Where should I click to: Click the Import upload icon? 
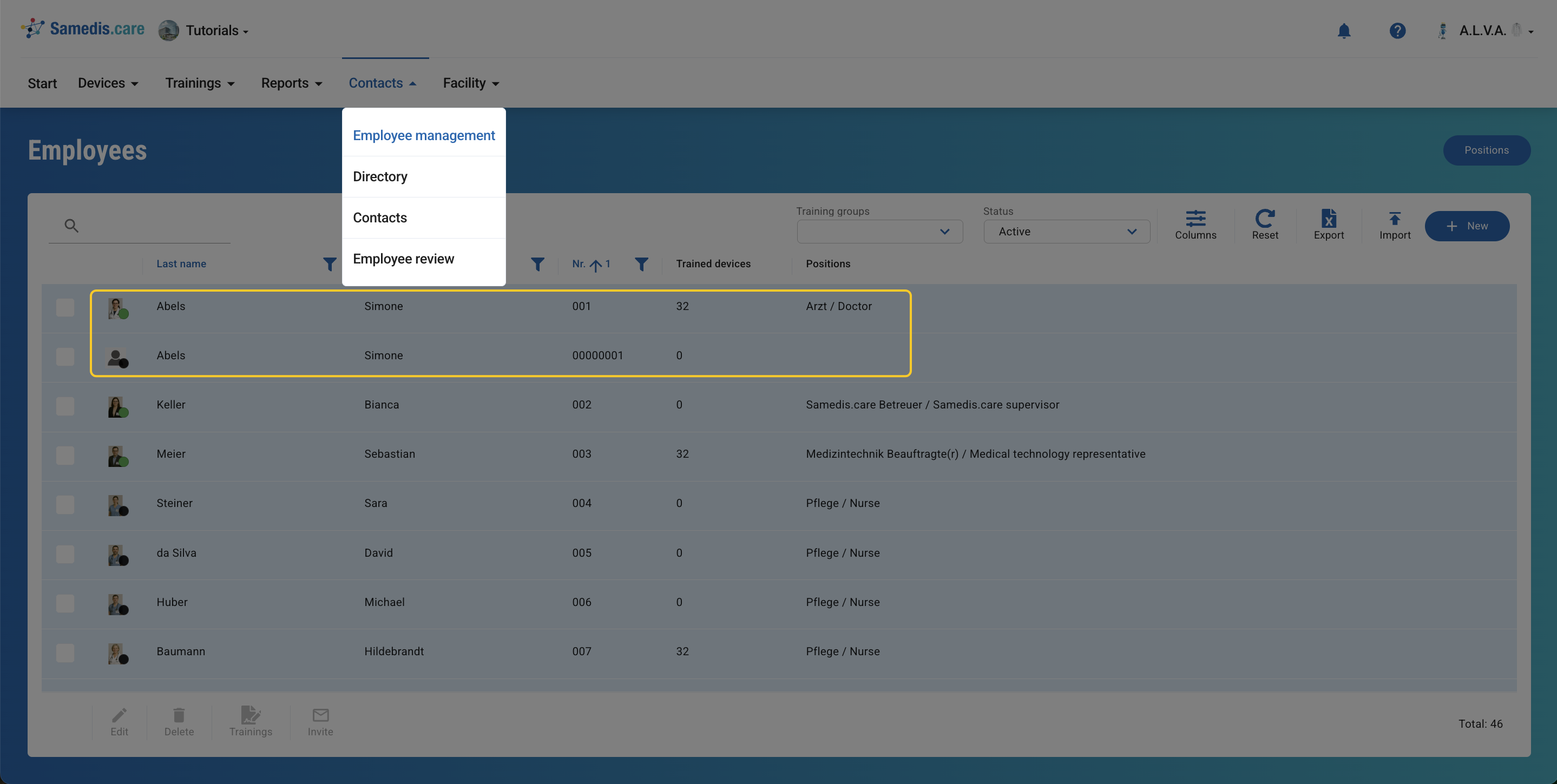click(x=1395, y=224)
